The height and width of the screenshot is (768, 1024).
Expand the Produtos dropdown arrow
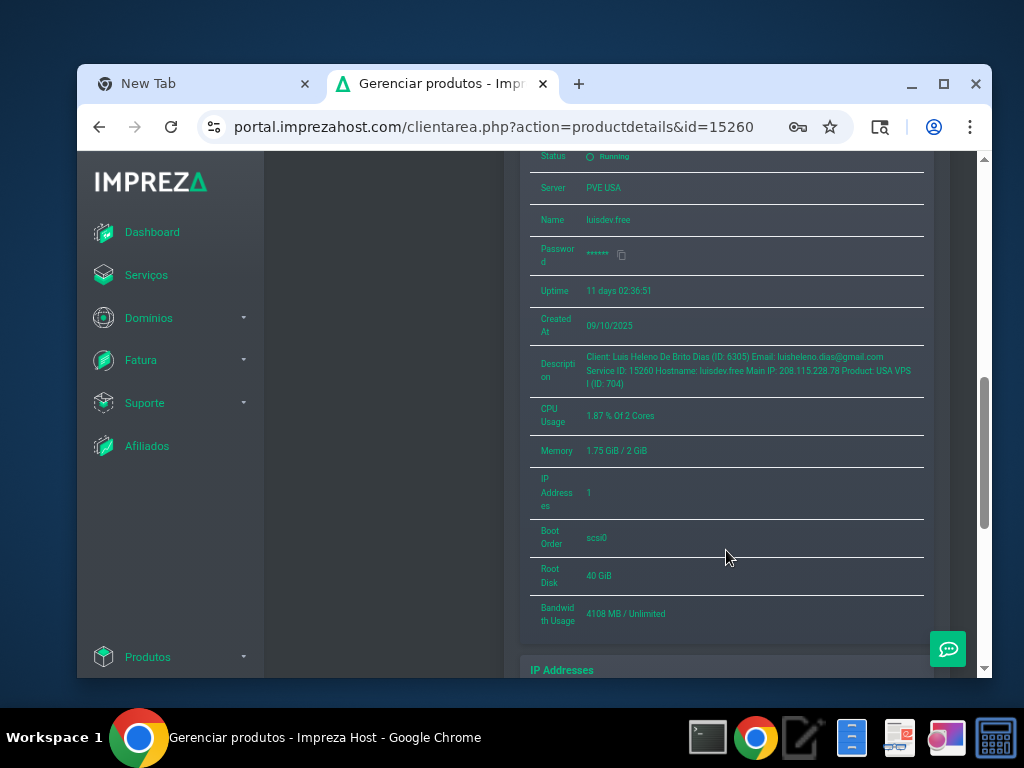(244, 657)
